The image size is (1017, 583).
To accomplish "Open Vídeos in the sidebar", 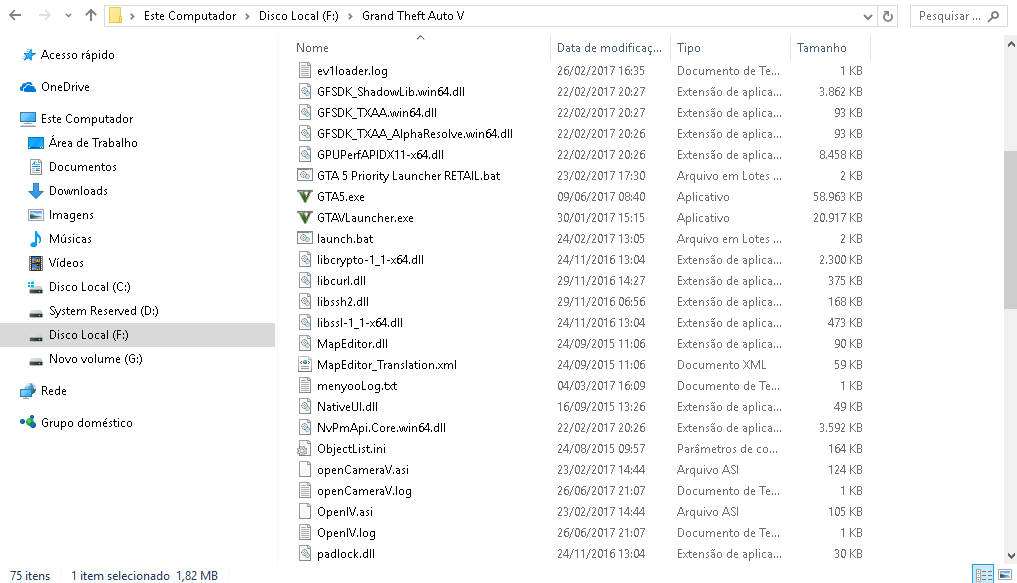I will pos(66,263).
